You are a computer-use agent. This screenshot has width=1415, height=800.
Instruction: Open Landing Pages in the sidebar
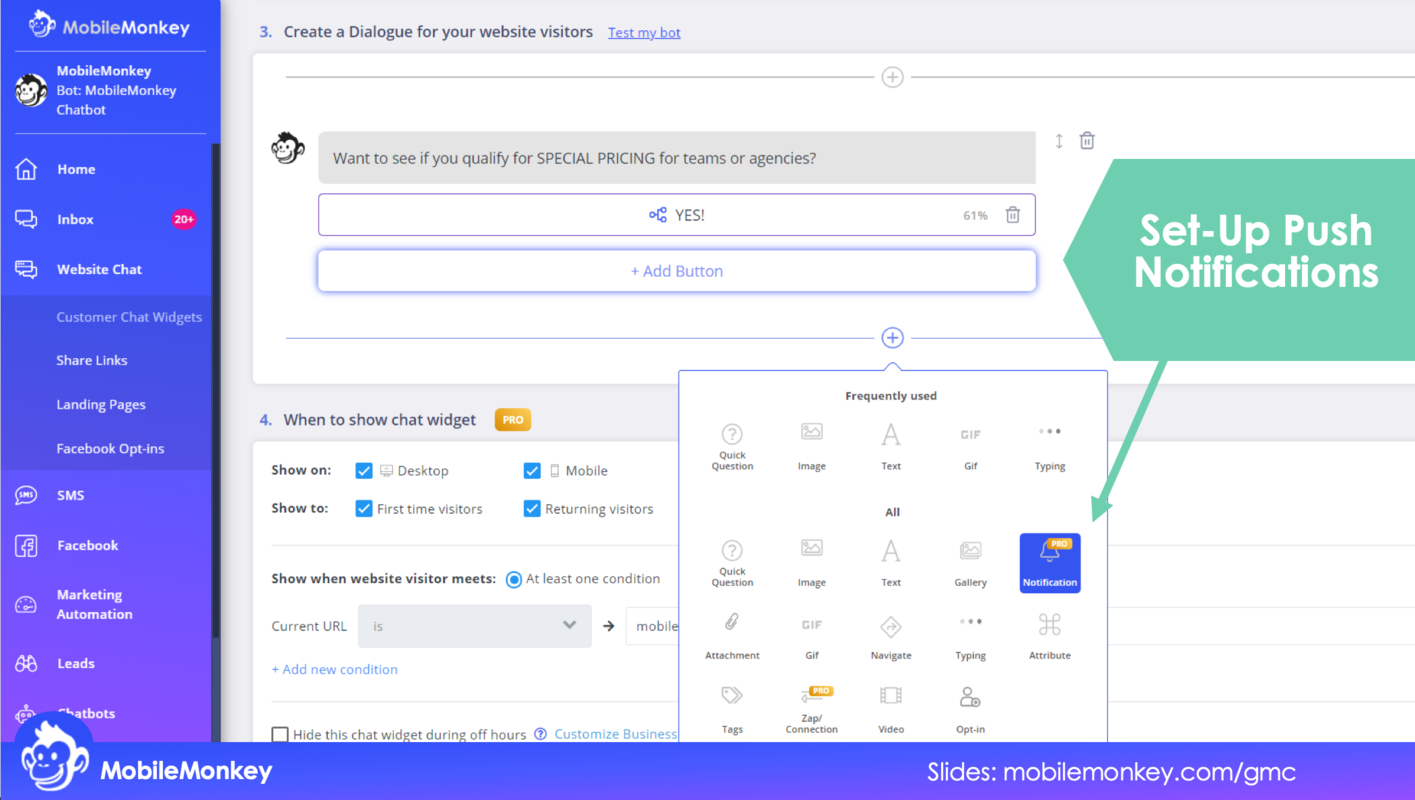[100, 404]
